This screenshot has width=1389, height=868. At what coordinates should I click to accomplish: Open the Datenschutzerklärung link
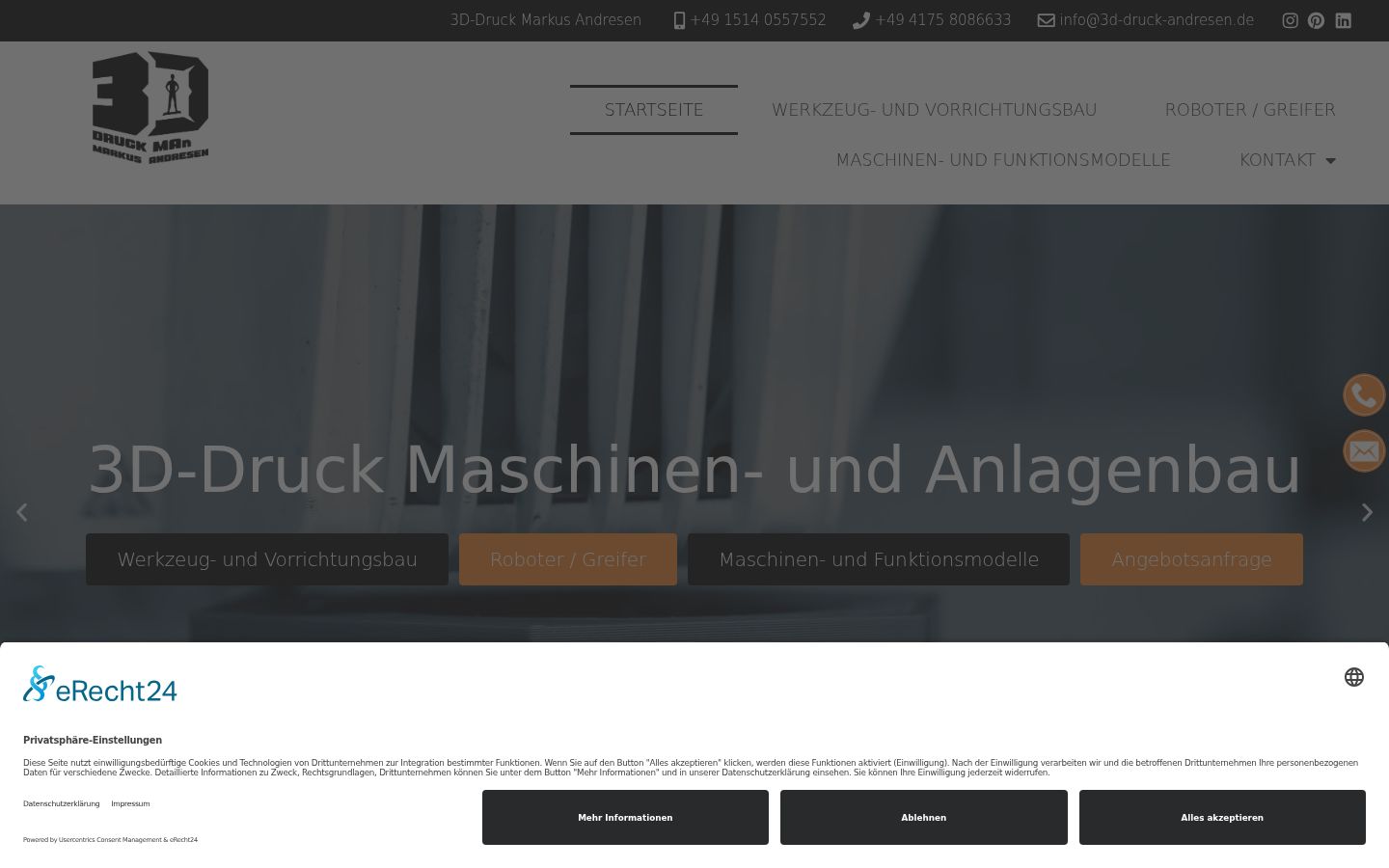click(61, 803)
